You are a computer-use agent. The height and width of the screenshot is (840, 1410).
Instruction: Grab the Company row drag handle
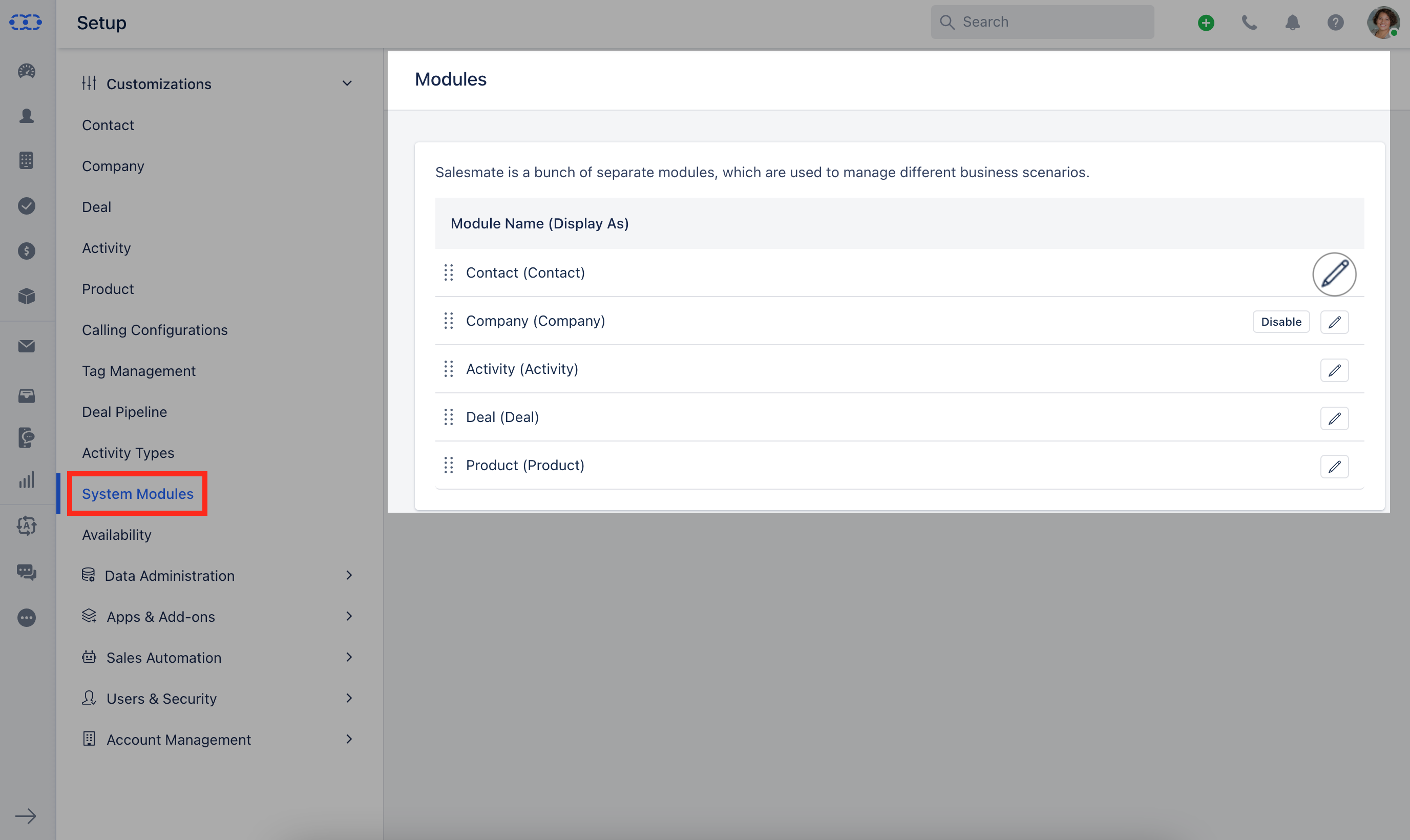(x=448, y=320)
